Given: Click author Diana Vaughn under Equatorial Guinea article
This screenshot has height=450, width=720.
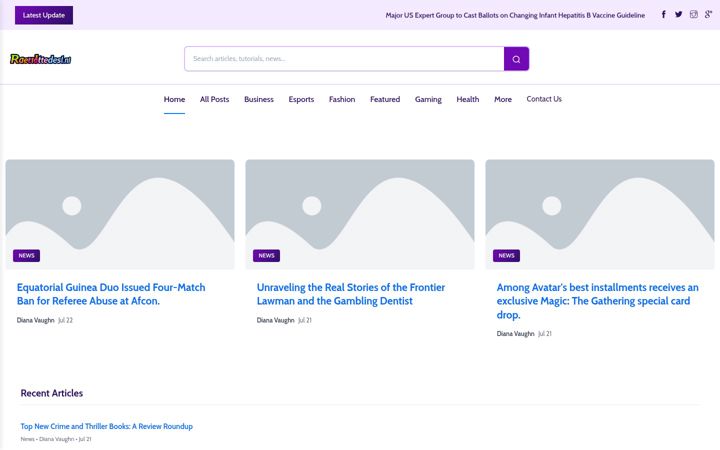Looking at the screenshot, I should coord(35,320).
